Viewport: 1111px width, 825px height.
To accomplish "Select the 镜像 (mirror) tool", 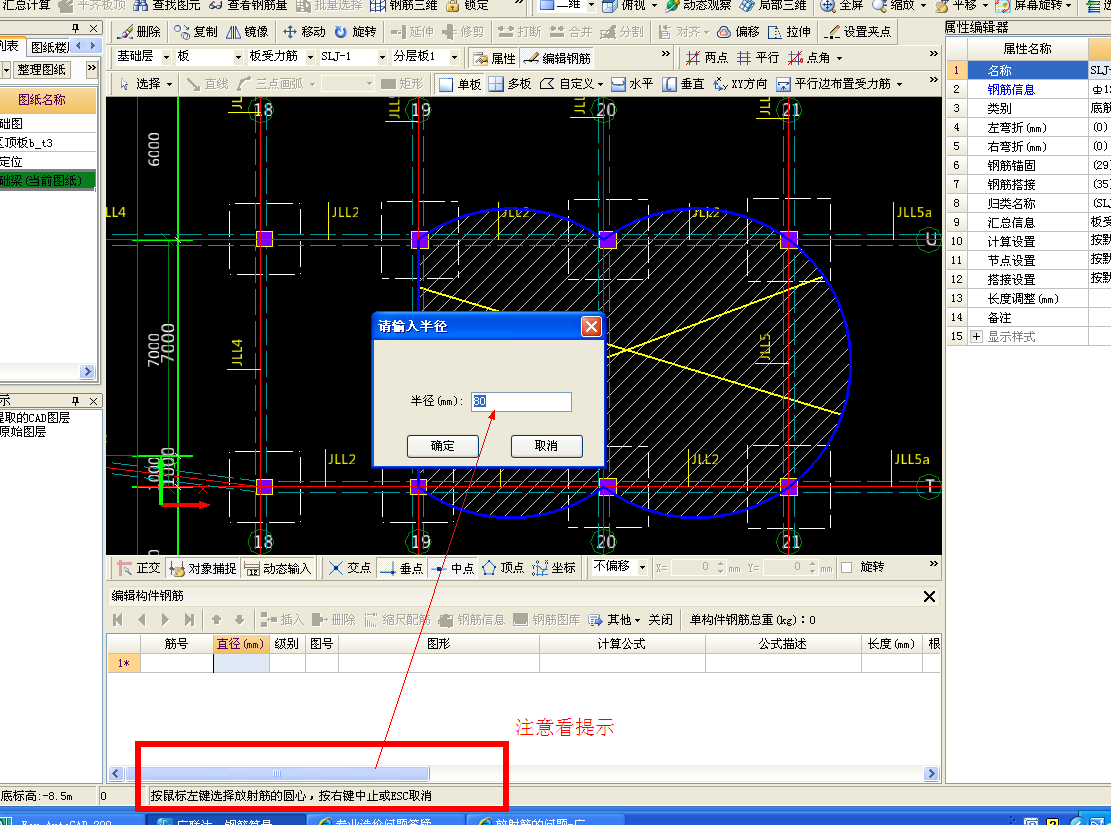I will 247,32.
